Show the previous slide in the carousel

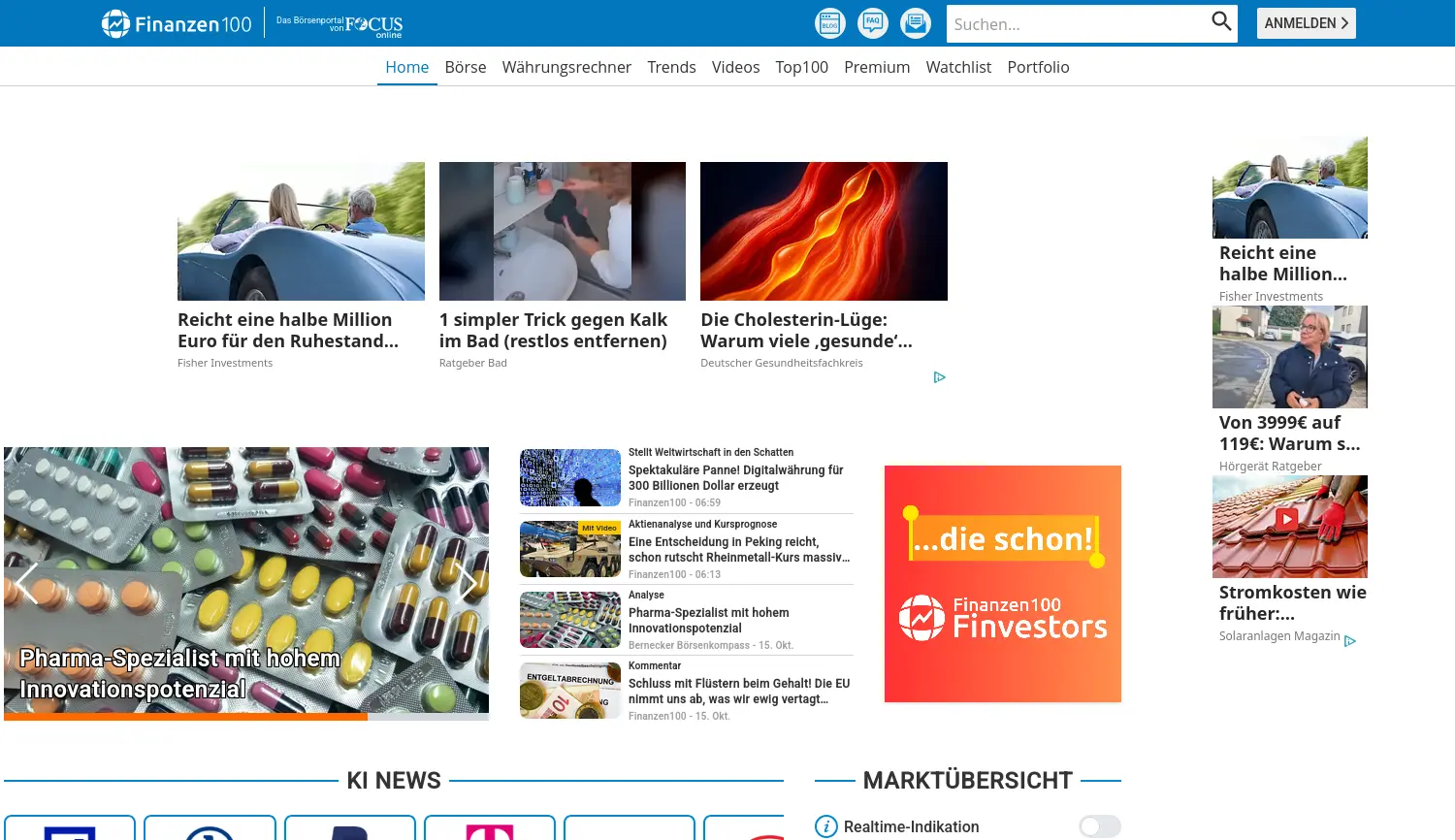point(27,583)
